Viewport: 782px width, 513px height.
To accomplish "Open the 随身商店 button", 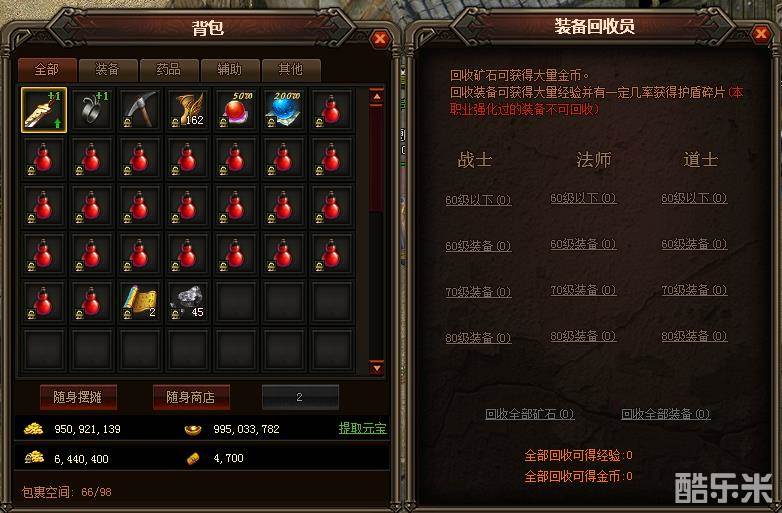I will 191,397.
